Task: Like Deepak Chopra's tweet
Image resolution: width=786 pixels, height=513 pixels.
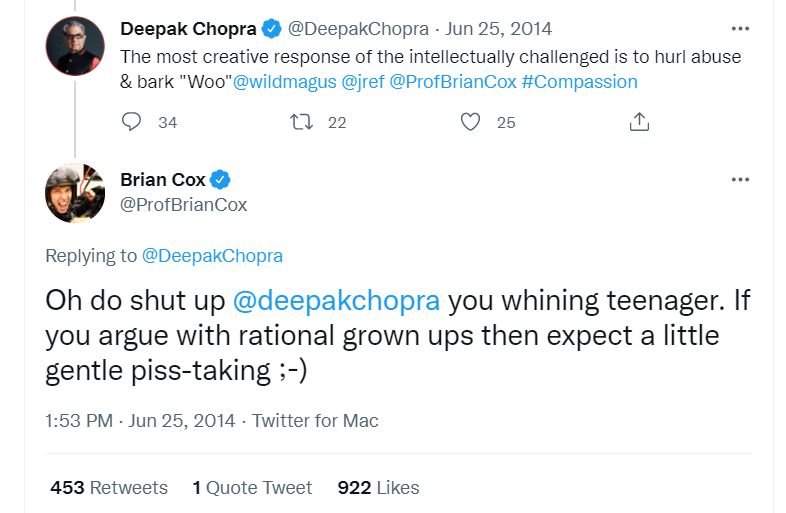Action: [x=471, y=122]
